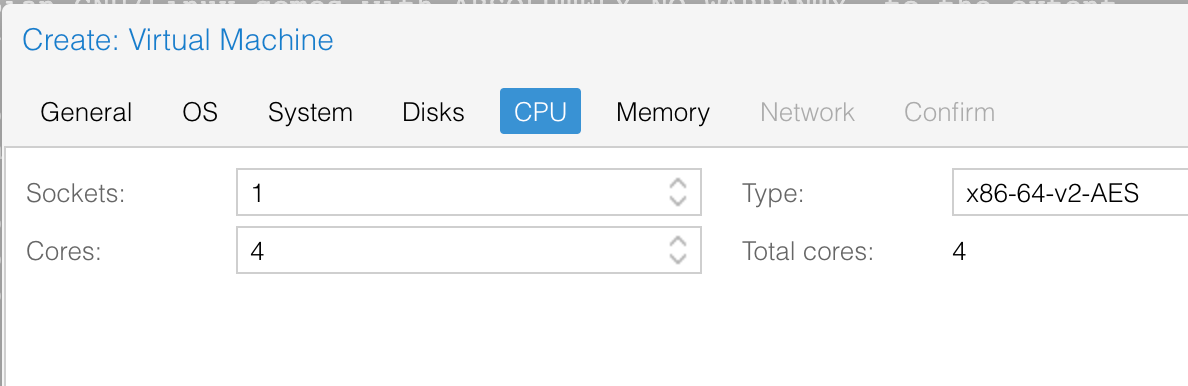
Task: Switch to the General tab
Action: 86,112
